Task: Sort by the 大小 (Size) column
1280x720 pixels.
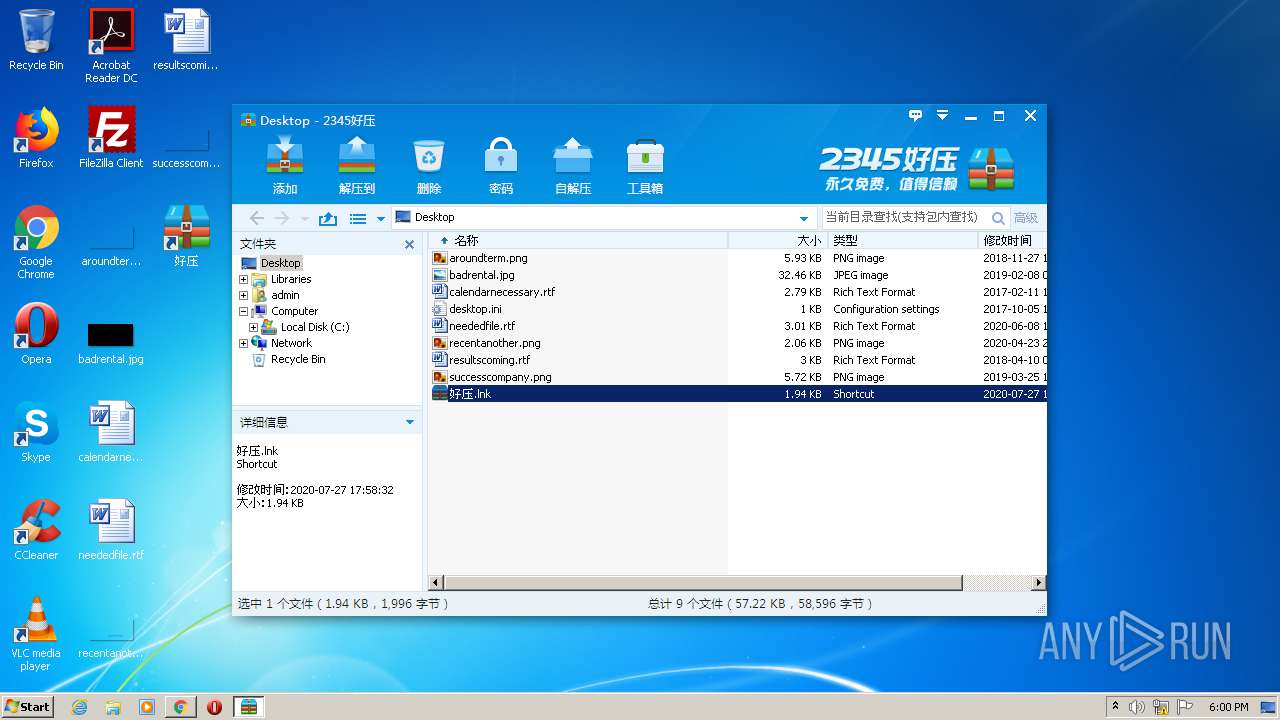Action: pyautogui.click(x=778, y=240)
